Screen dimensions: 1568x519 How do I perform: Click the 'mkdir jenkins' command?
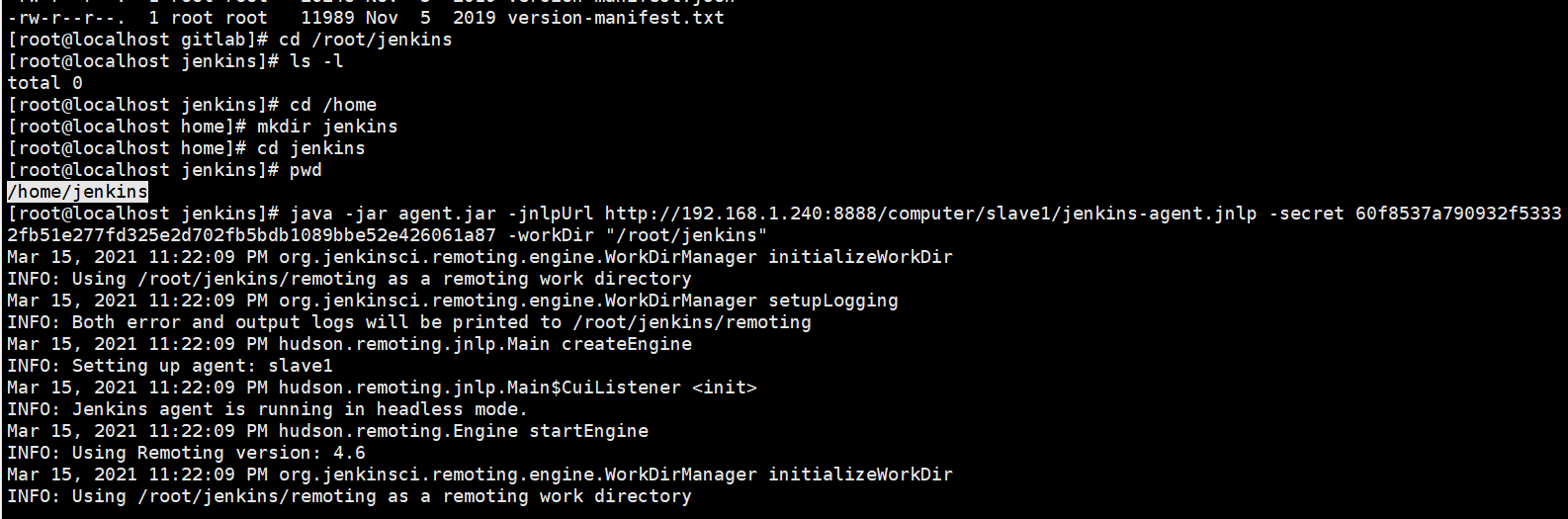click(x=327, y=127)
